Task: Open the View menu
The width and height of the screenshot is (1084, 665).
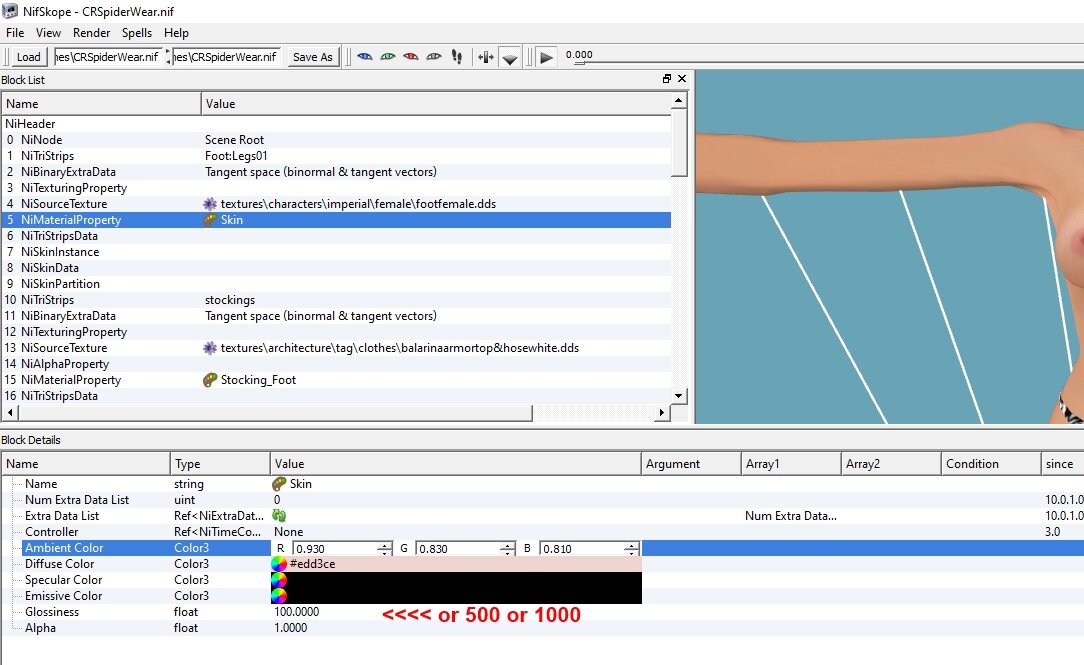Action: (48, 32)
